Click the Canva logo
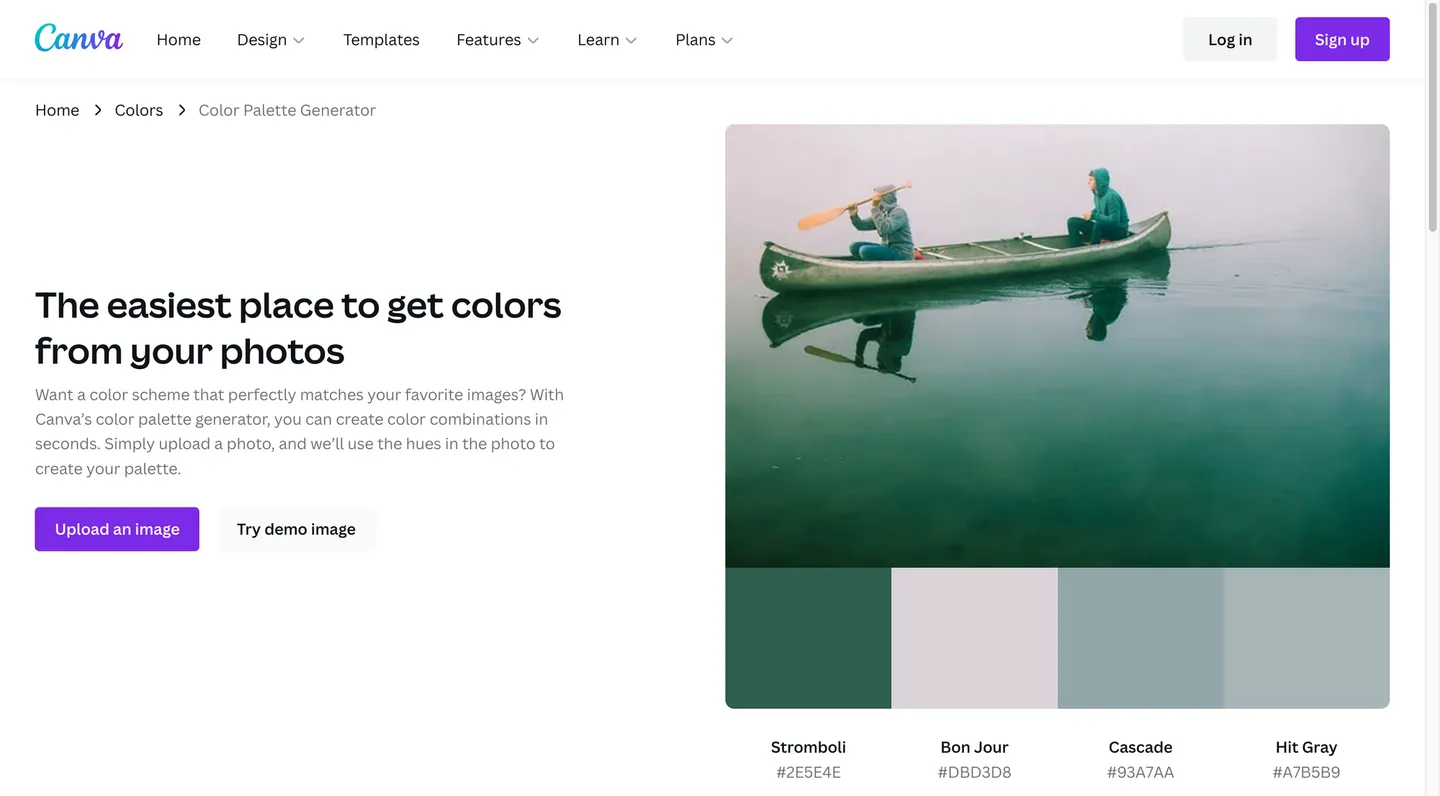This screenshot has height=796, width=1440. point(78,39)
